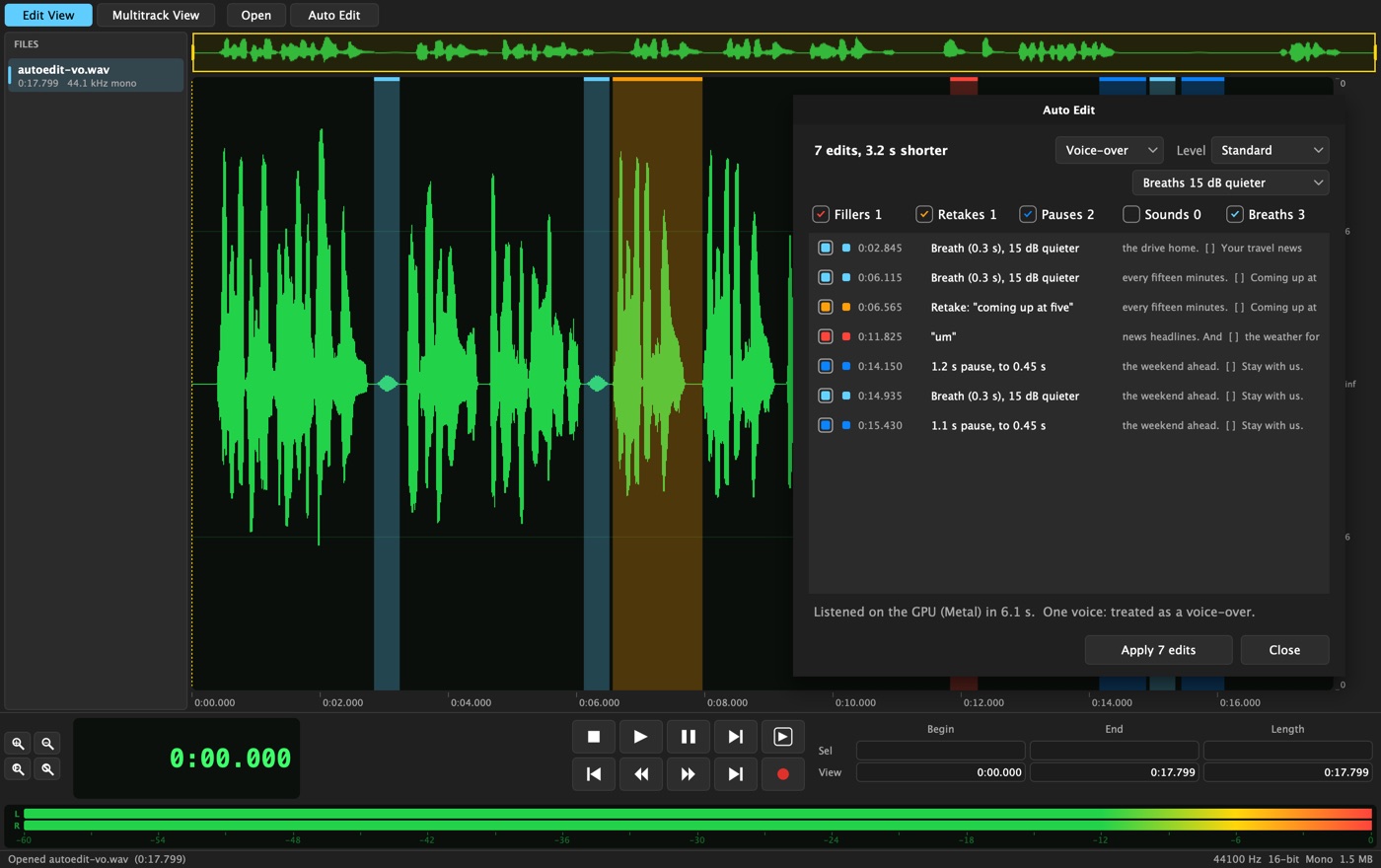
Task: Uncheck the Retake "coming up at five" edit
Action: tap(826, 307)
